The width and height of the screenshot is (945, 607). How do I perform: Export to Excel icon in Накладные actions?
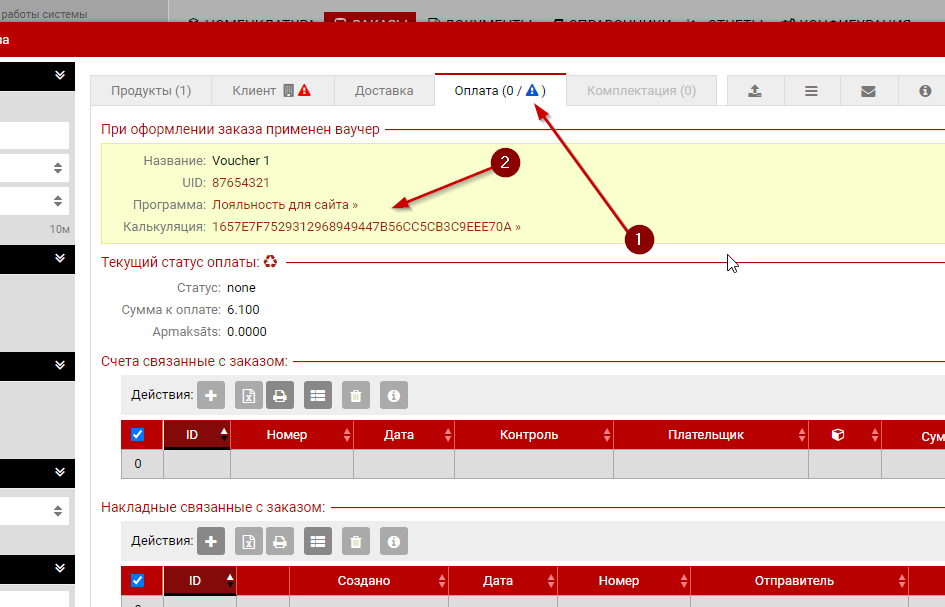tap(248, 542)
